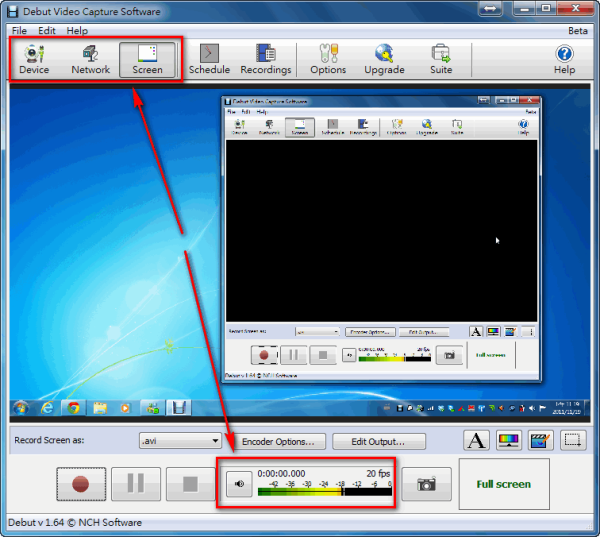
Task: Open the Help menu
Action: (x=77, y=31)
